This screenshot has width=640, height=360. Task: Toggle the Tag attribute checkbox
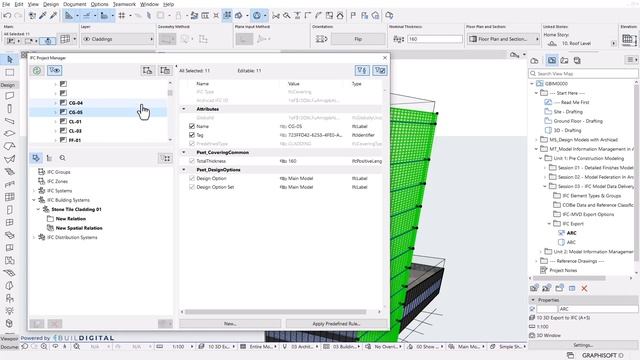click(192, 135)
